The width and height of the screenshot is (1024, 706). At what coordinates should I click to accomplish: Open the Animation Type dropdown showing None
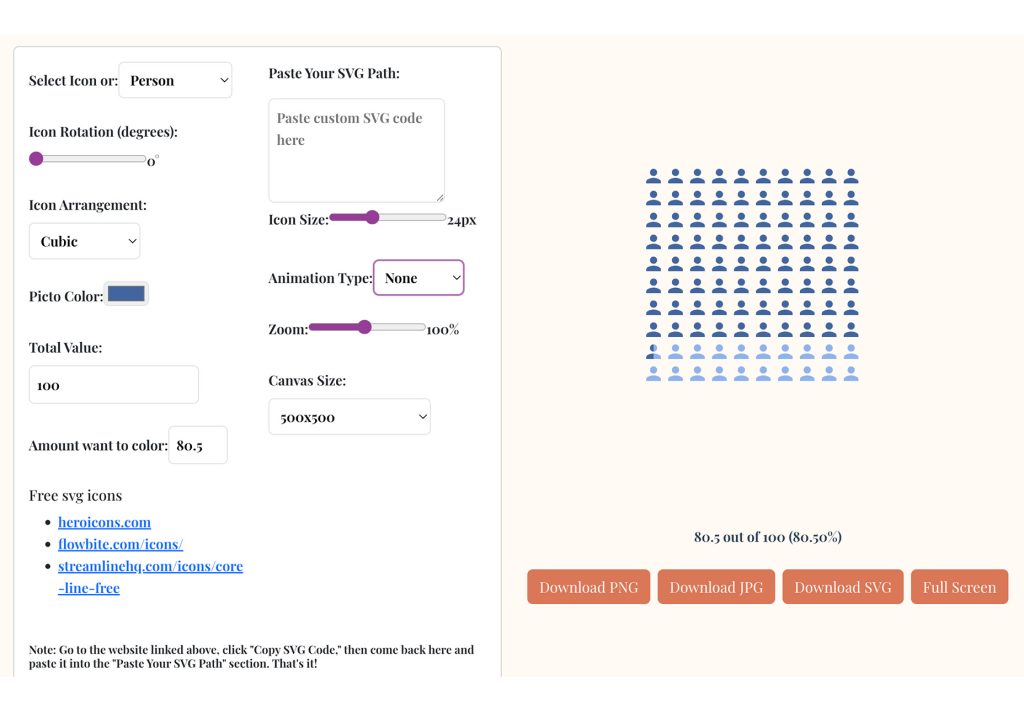419,278
